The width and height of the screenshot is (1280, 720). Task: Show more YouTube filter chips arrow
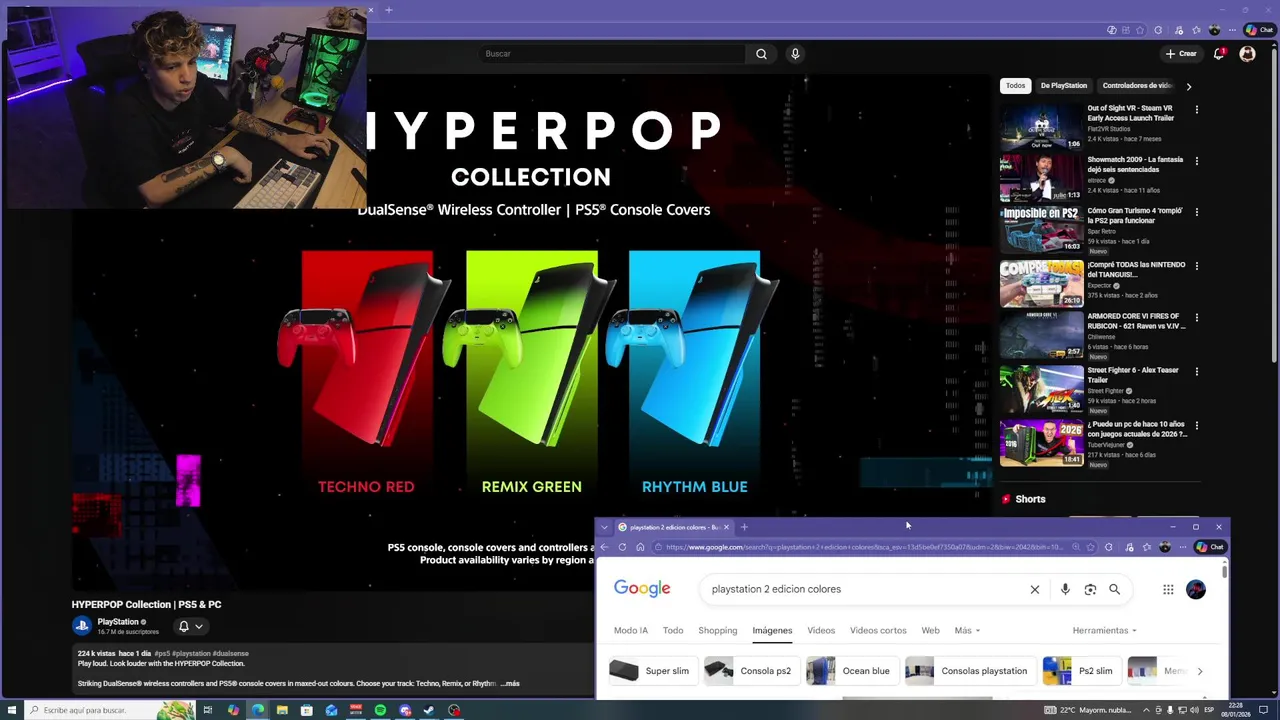(x=1189, y=86)
